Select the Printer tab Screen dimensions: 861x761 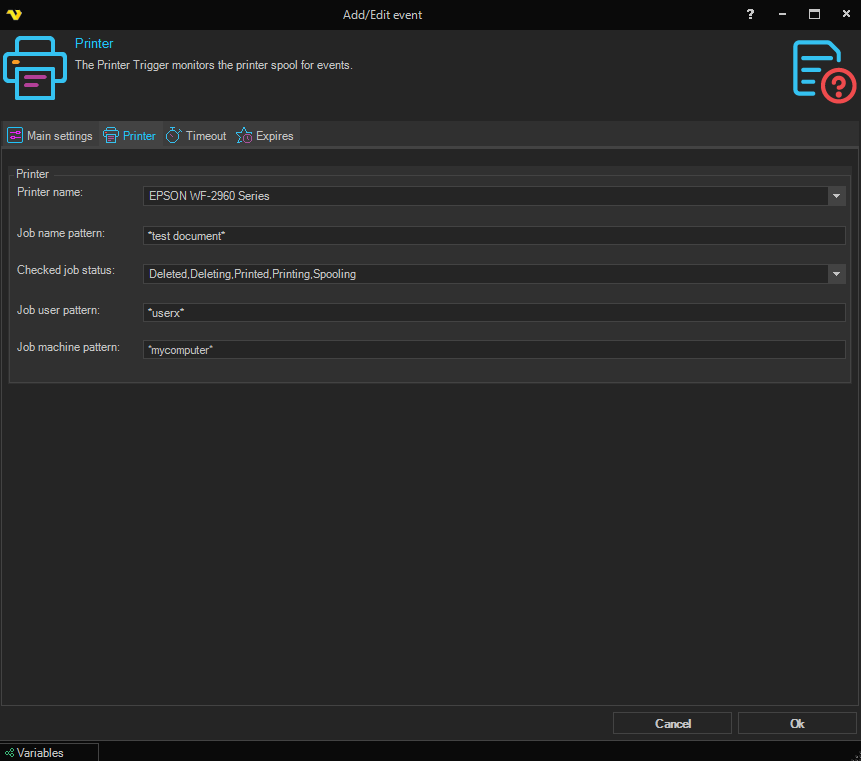pyautogui.click(x=130, y=136)
